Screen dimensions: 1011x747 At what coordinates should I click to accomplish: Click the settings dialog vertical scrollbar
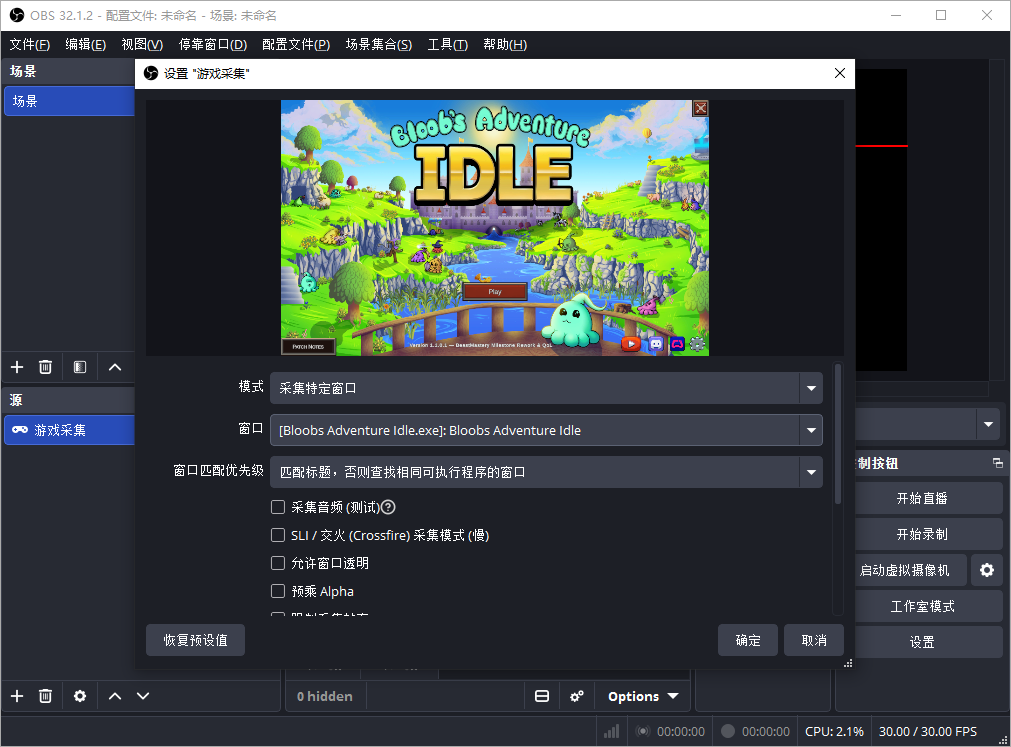pyautogui.click(x=838, y=433)
